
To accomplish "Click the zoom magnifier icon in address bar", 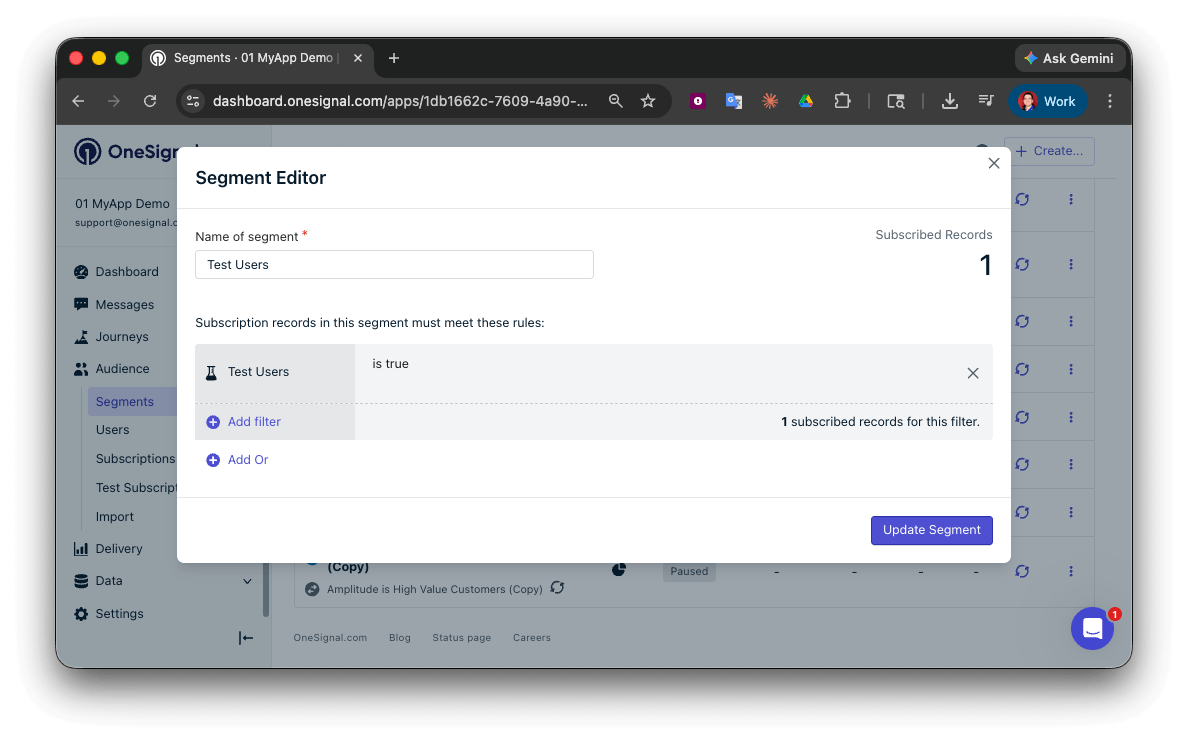I will [615, 101].
